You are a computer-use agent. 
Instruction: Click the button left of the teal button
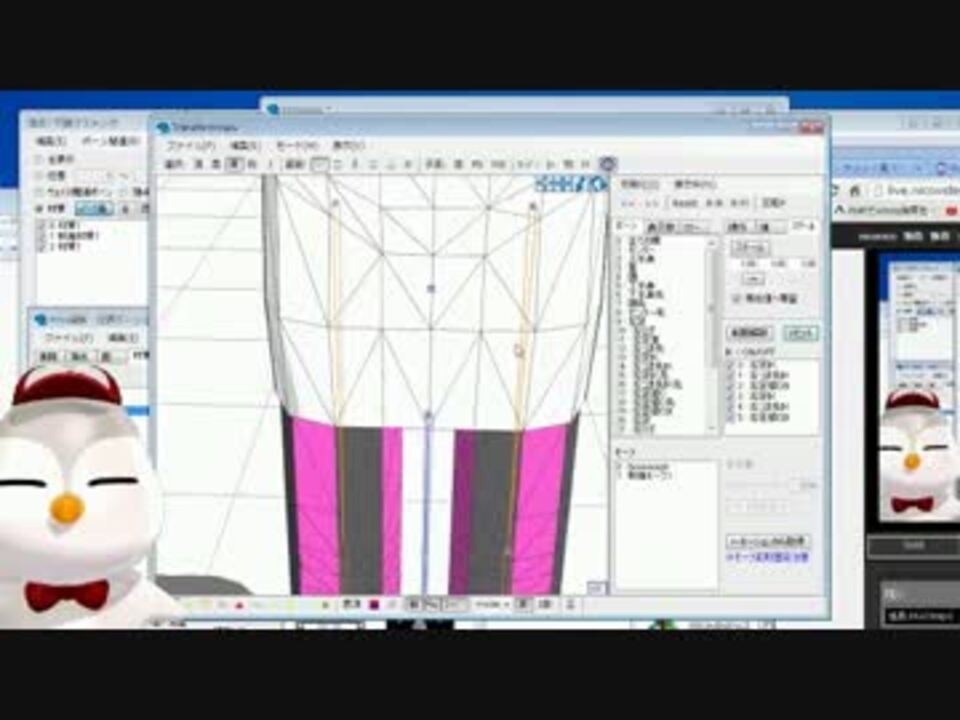751,333
